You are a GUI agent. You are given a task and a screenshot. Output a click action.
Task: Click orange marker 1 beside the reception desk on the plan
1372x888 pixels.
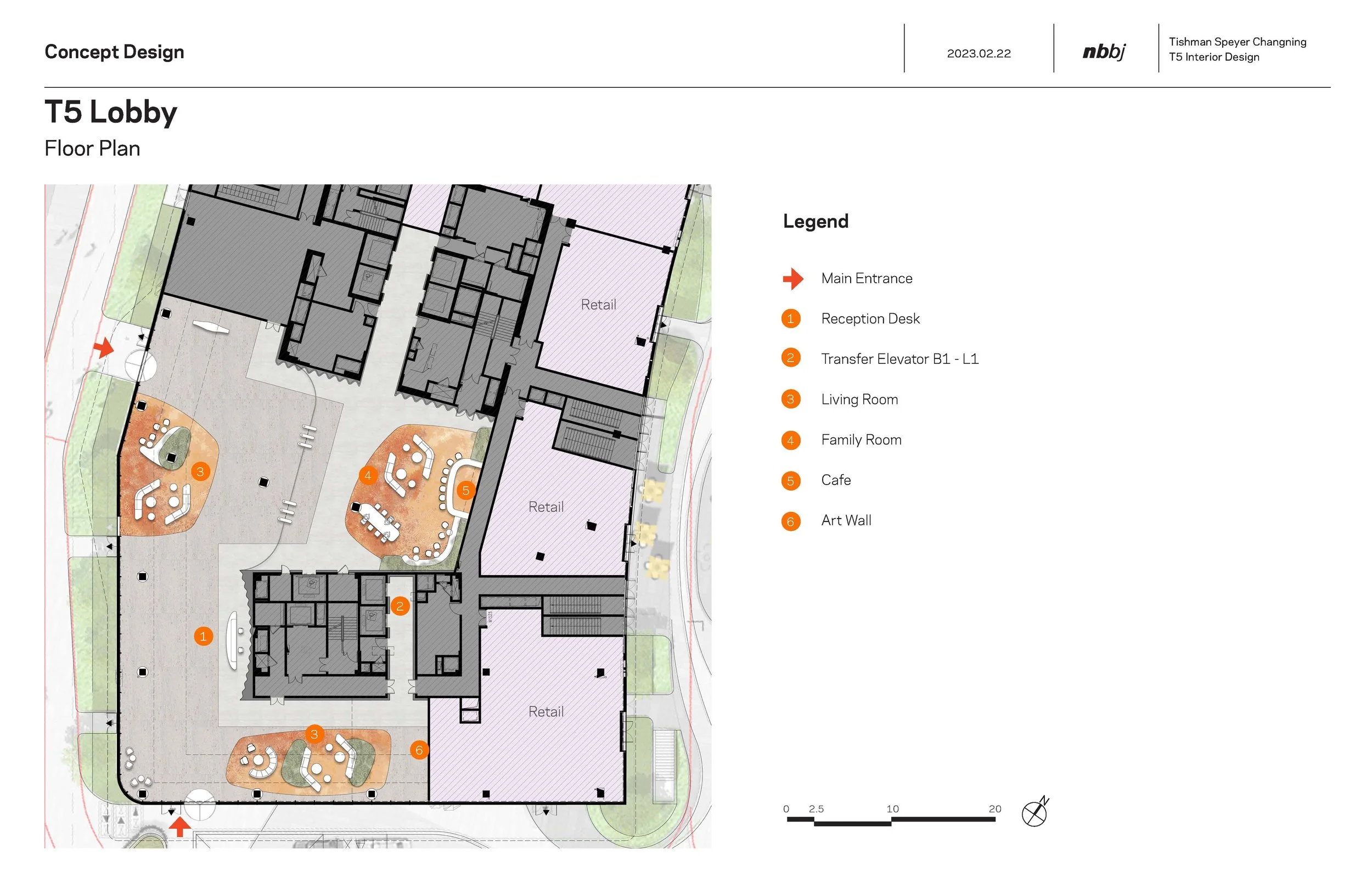tap(203, 637)
